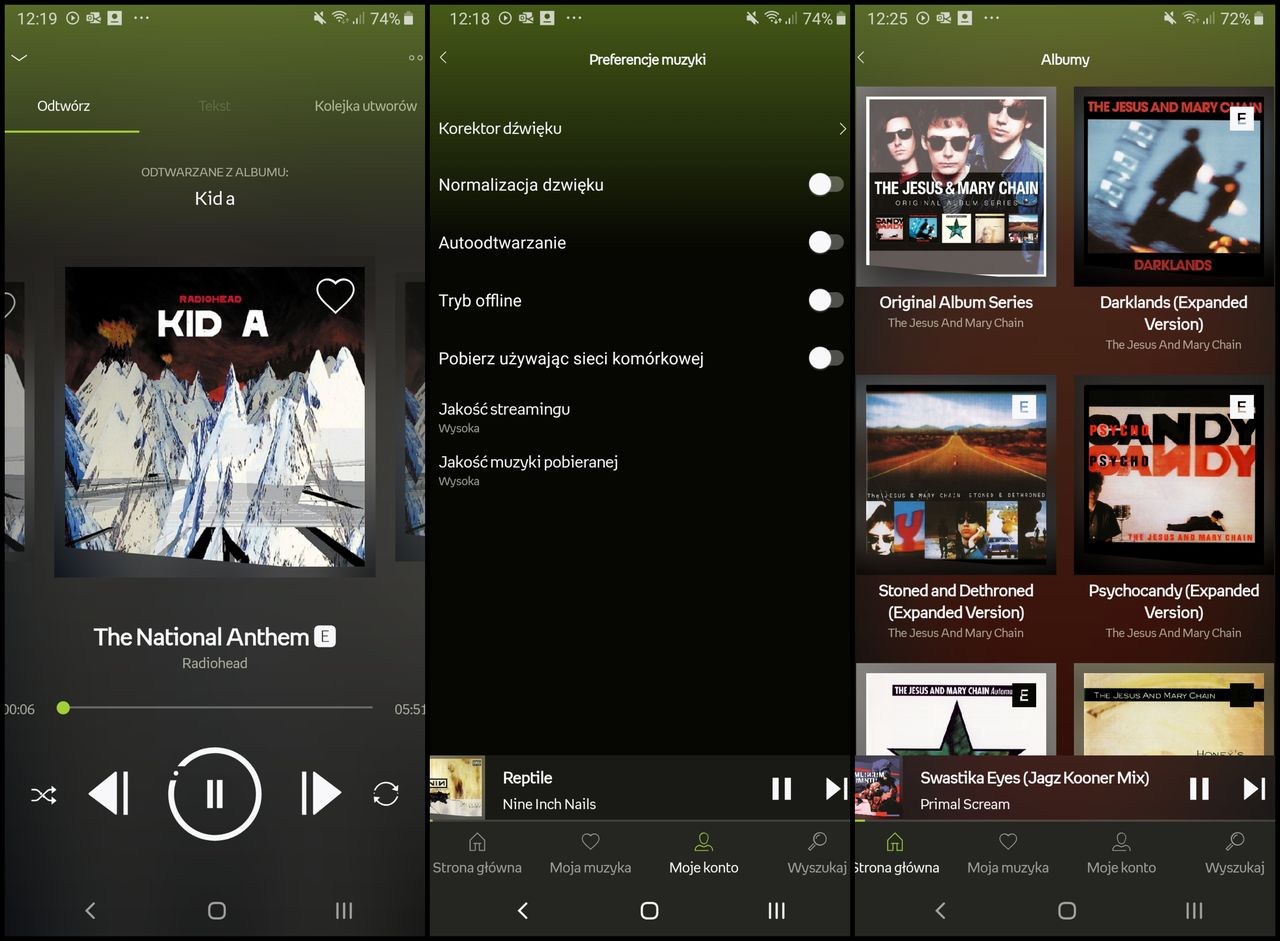
Task: Open the player's more-options dots
Action: (416, 58)
